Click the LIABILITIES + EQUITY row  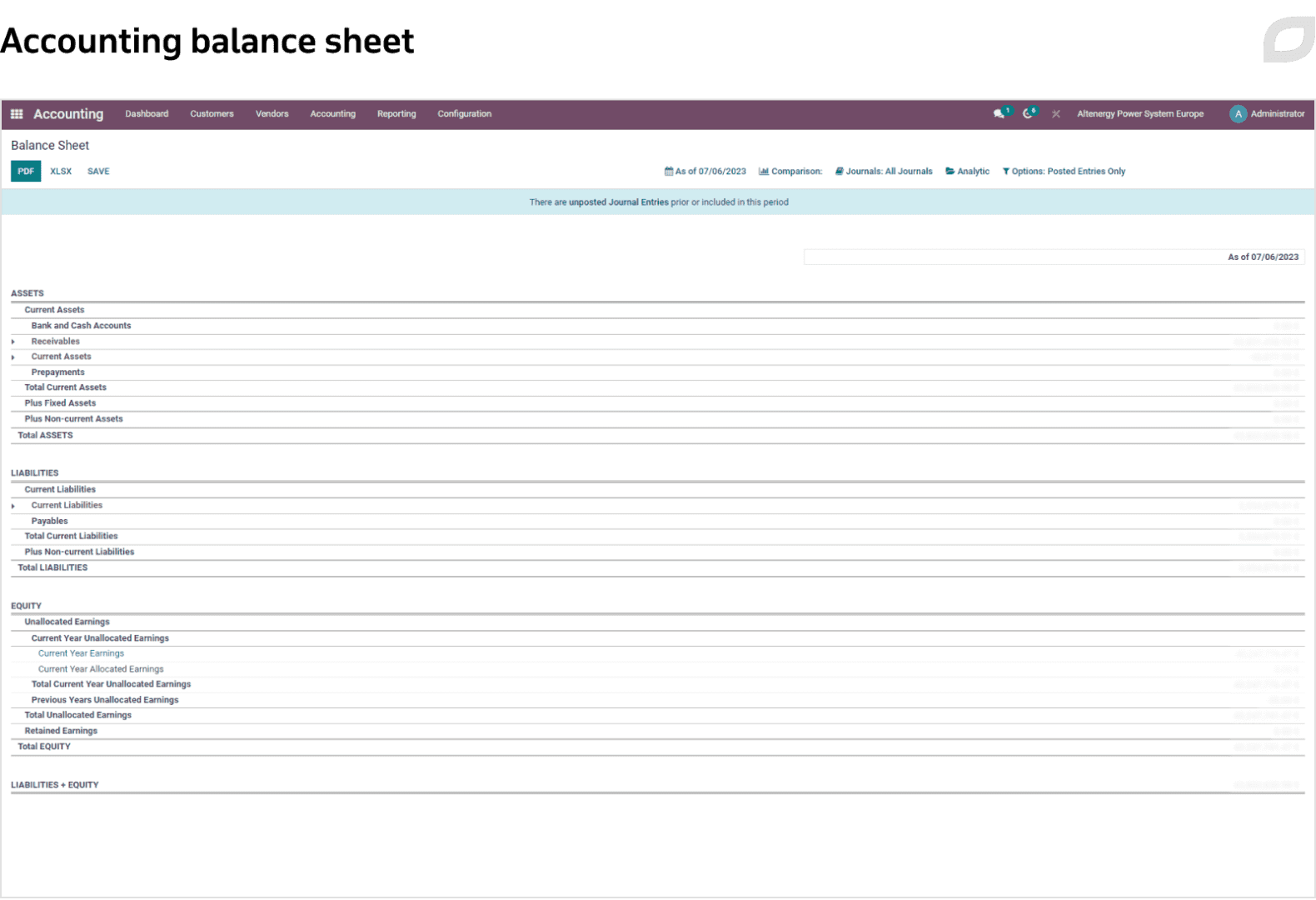[x=657, y=785]
